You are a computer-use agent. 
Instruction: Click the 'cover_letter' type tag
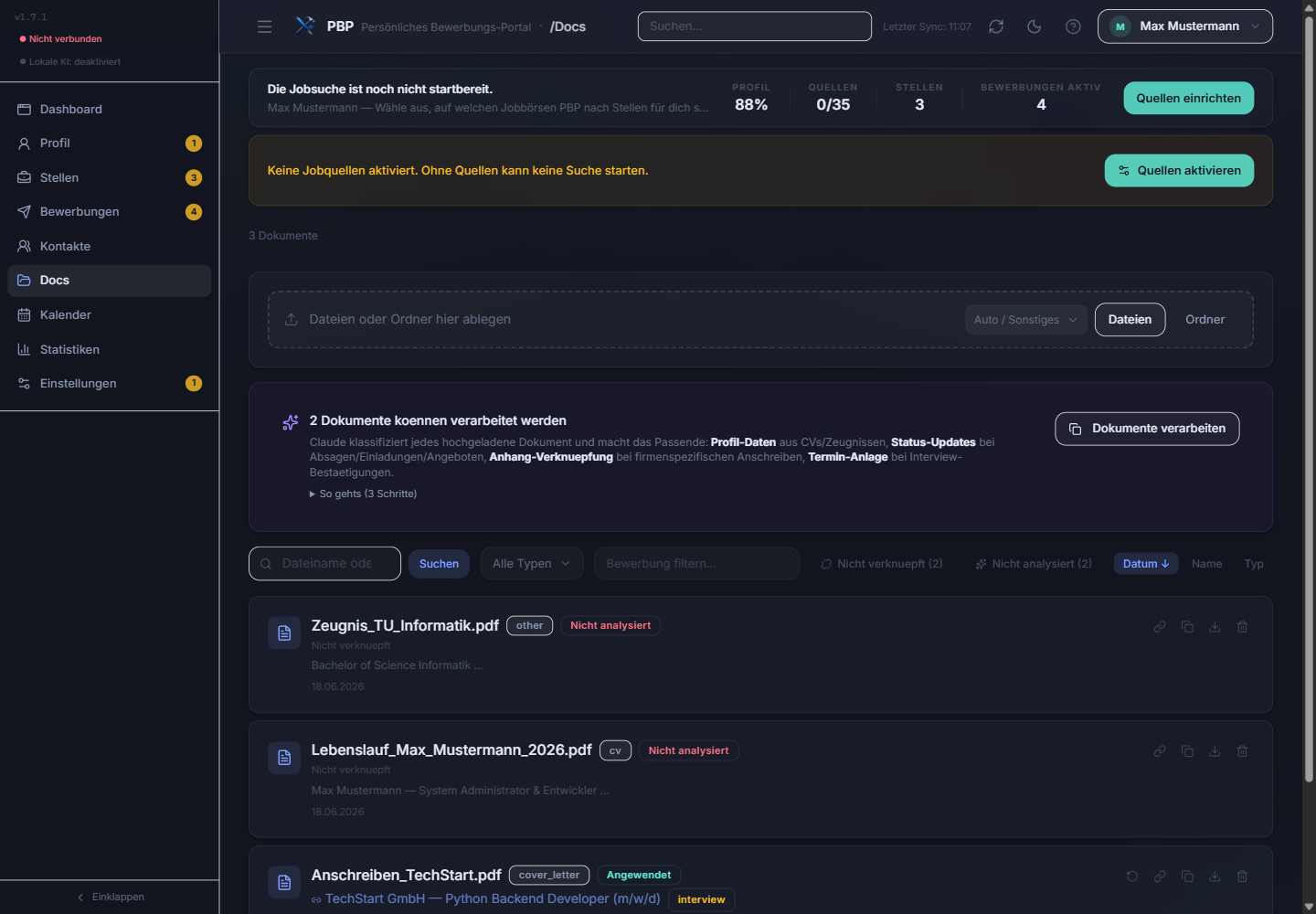point(549,876)
